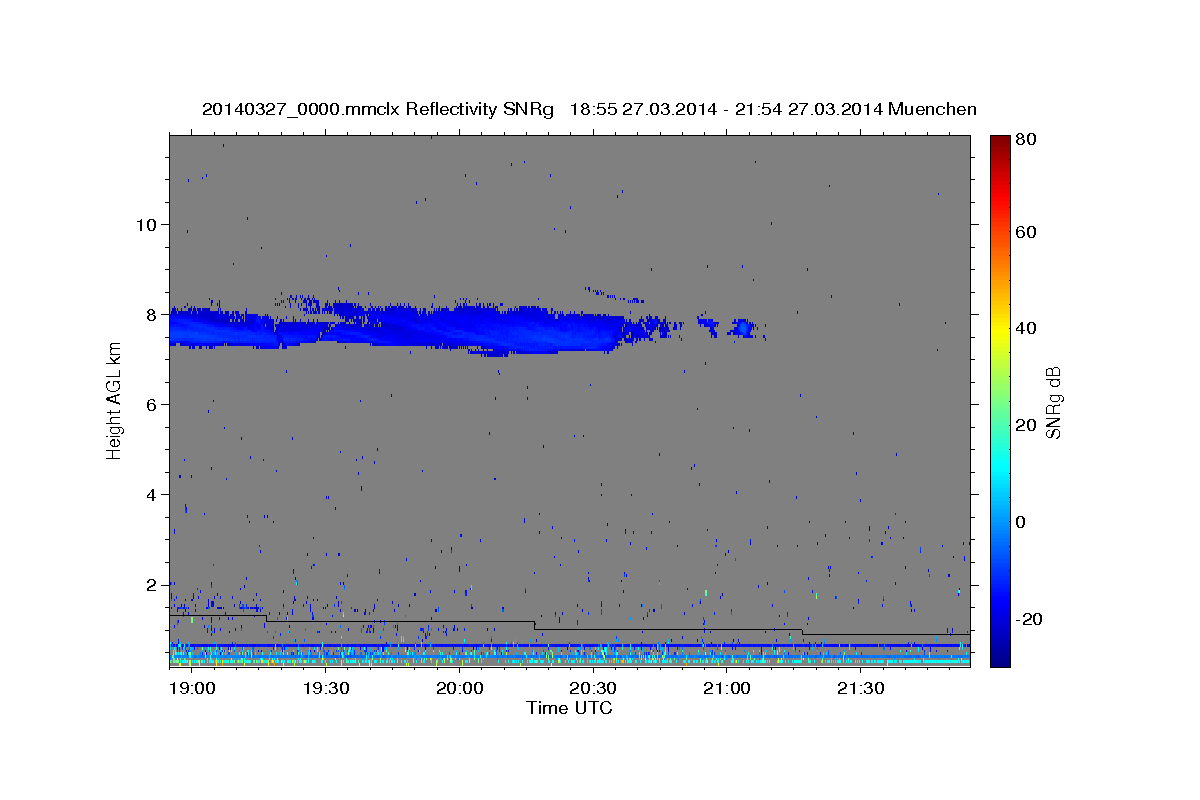
Task: Click the 19:30 time tick label
Action: point(326,689)
